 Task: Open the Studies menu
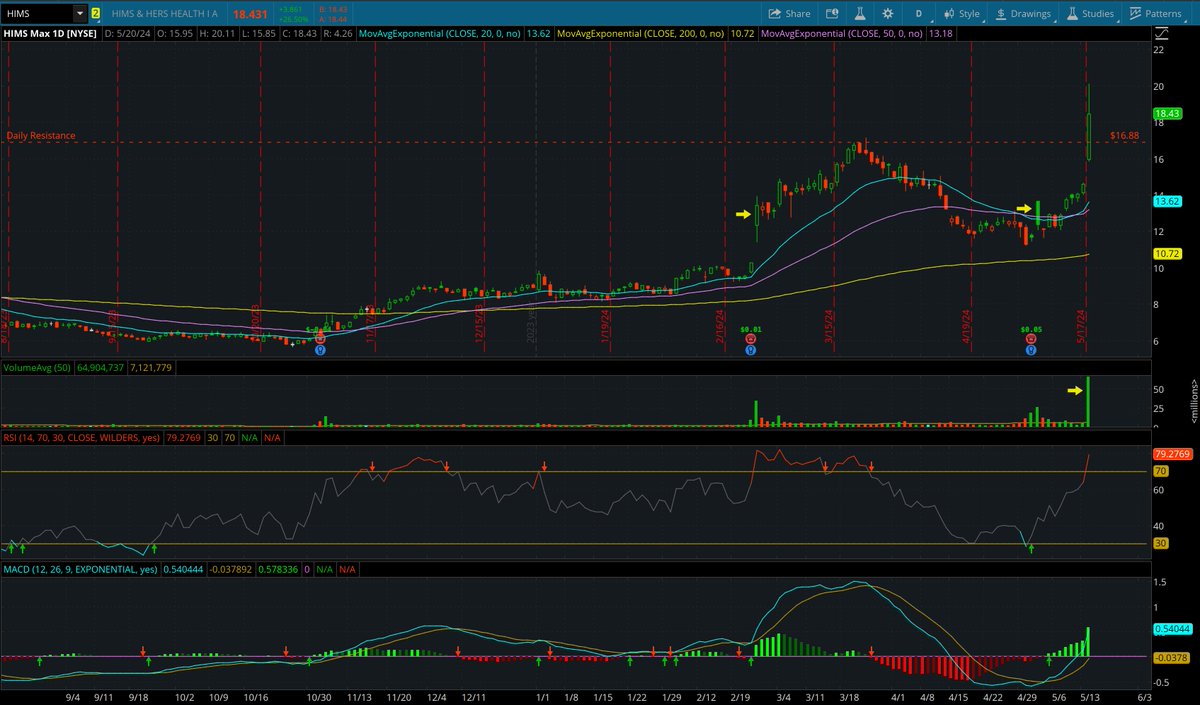pyautogui.click(x=1089, y=14)
